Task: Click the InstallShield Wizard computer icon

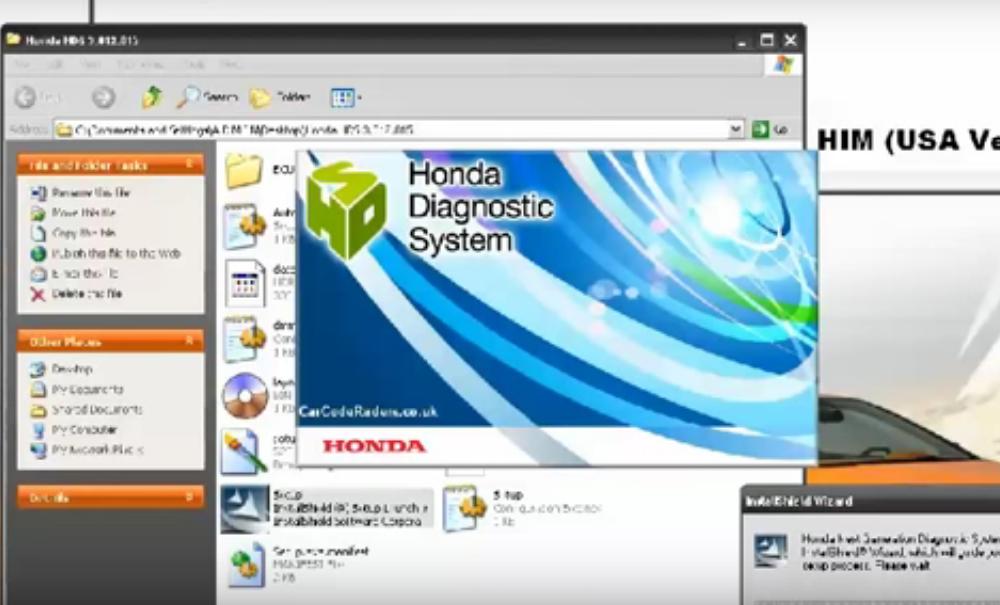Action: (x=770, y=551)
